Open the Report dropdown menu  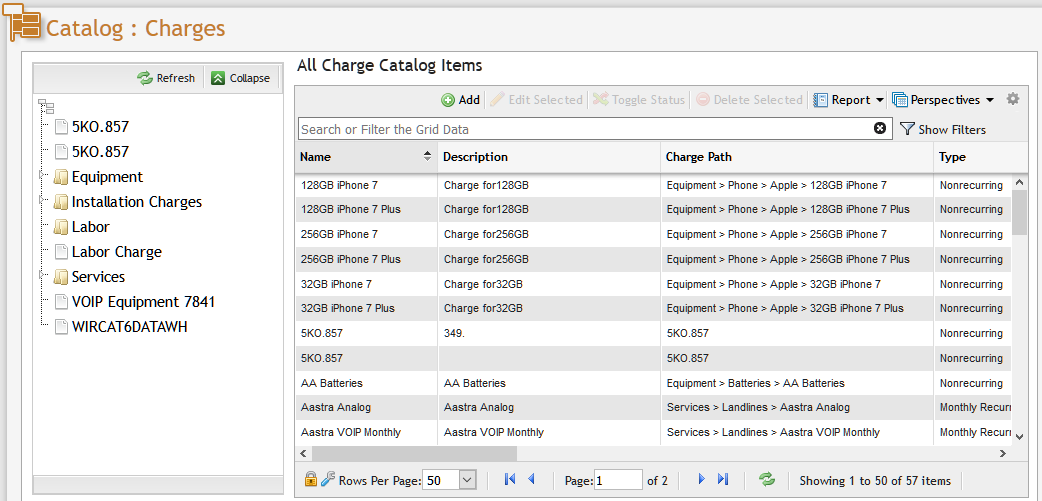pyautogui.click(x=849, y=100)
